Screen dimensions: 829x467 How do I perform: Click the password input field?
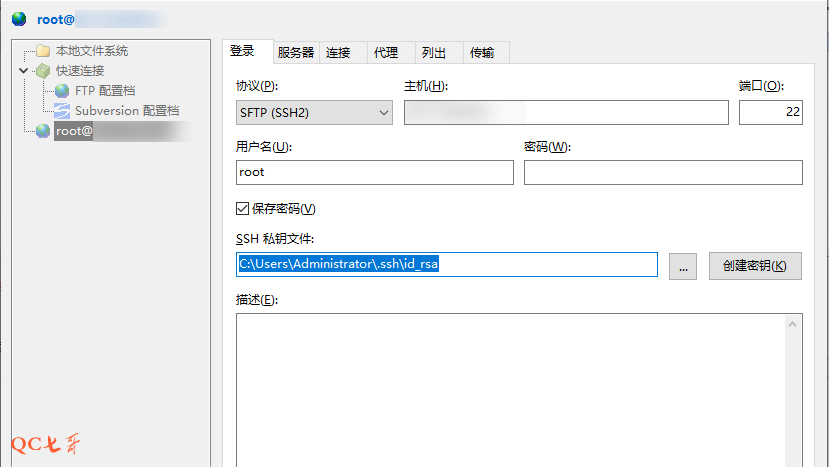tap(662, 173)
